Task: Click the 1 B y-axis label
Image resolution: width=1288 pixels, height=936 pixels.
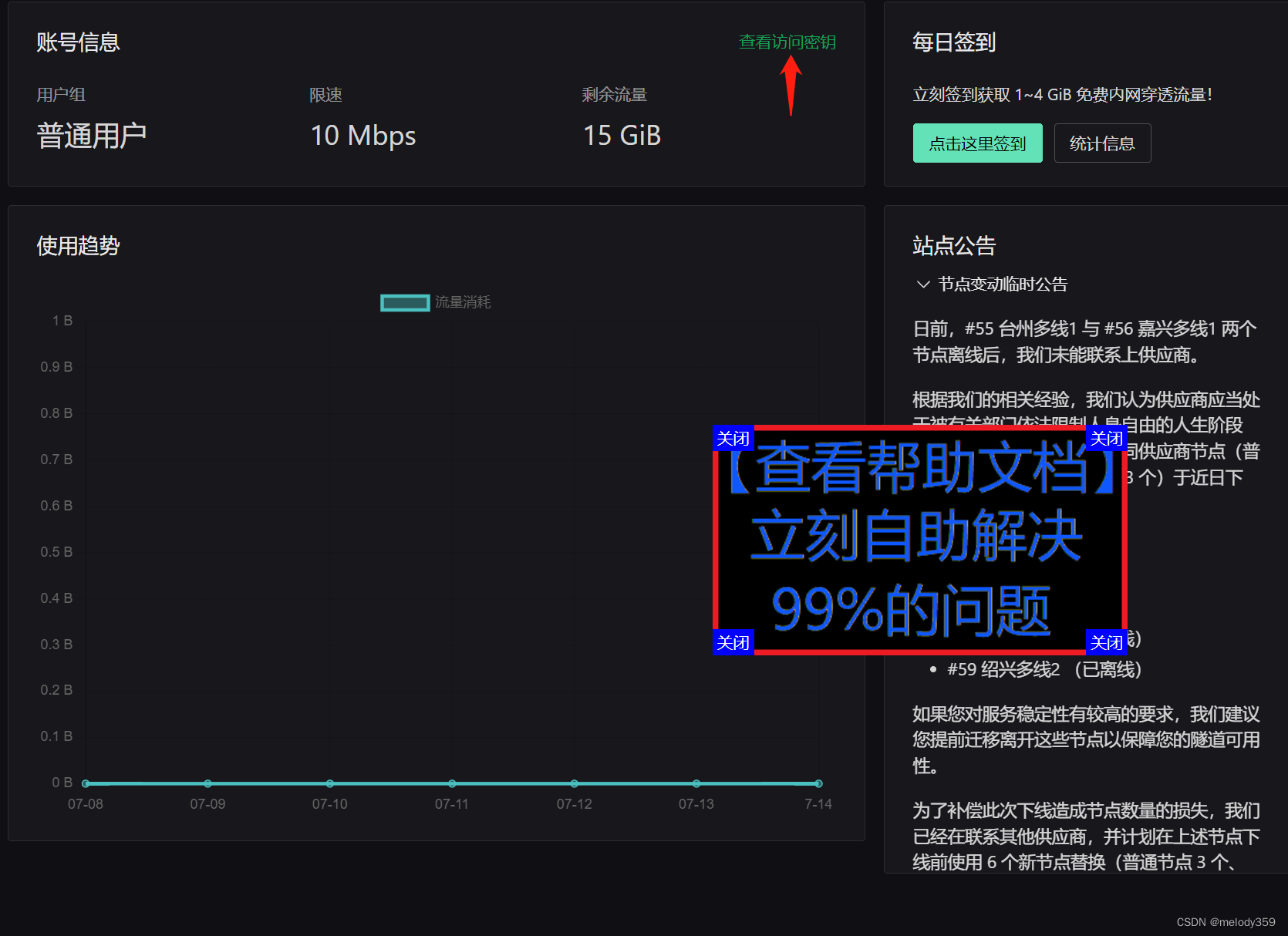Action: [62, 321]
